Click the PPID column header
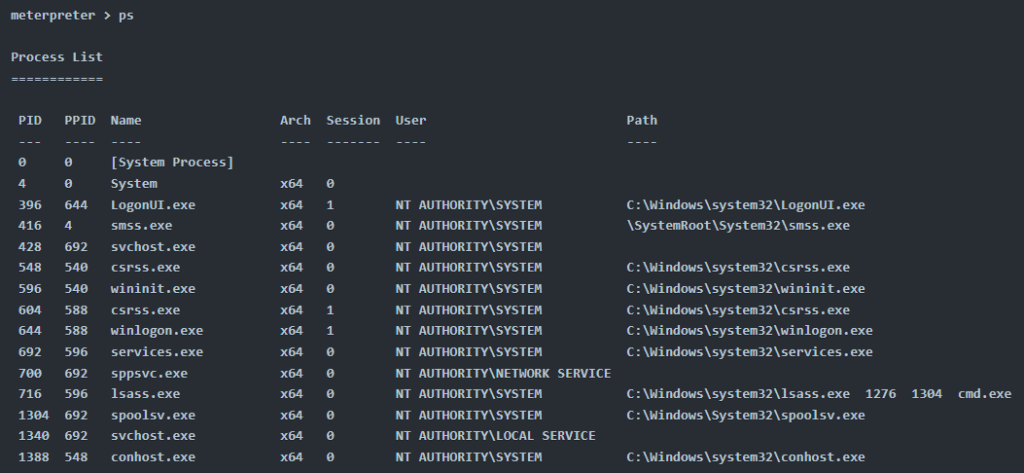Viewport: 1024px width, 473px height. pos(80,120)
